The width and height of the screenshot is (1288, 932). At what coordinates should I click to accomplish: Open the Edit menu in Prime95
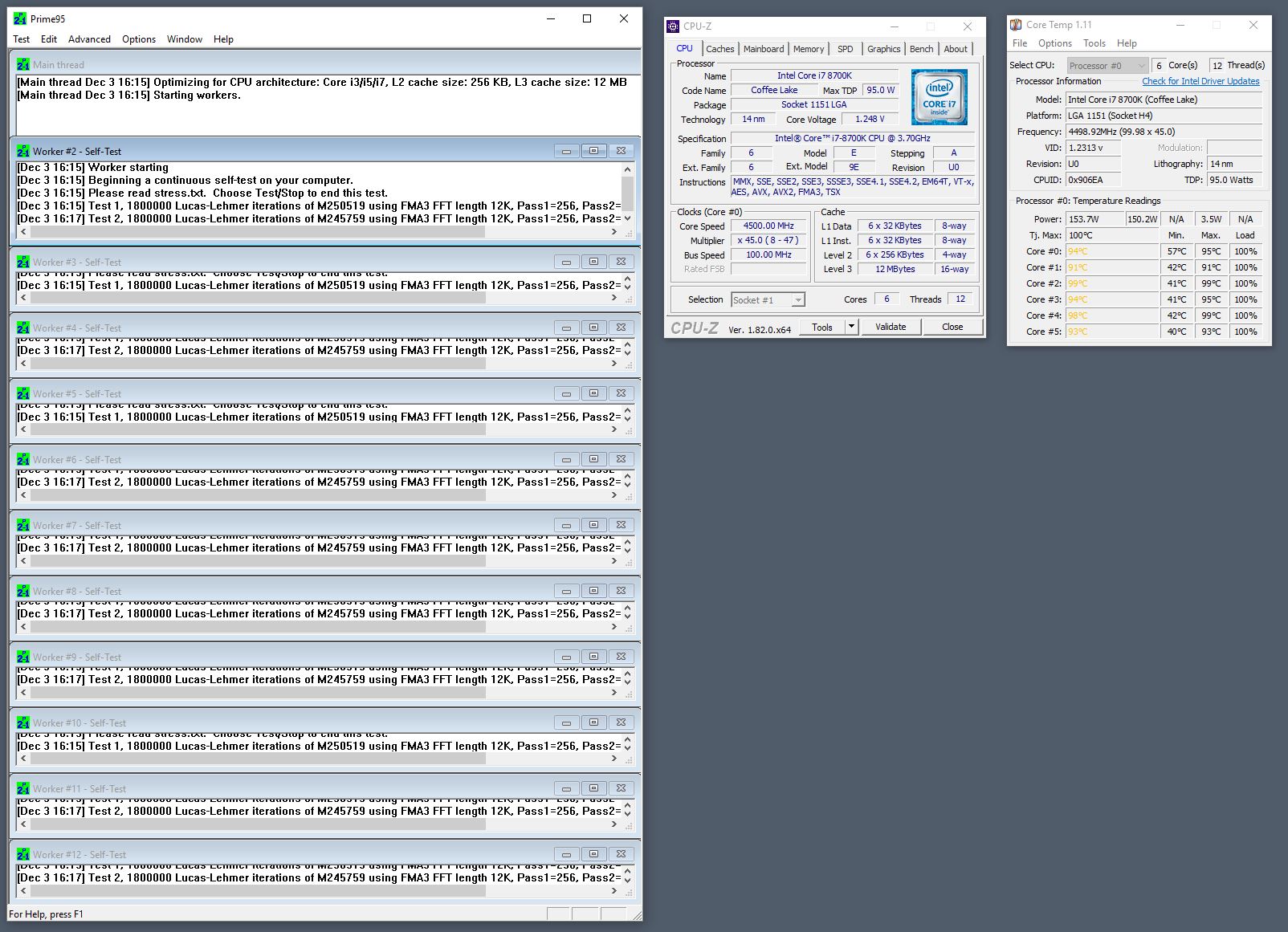click(49, 39)
